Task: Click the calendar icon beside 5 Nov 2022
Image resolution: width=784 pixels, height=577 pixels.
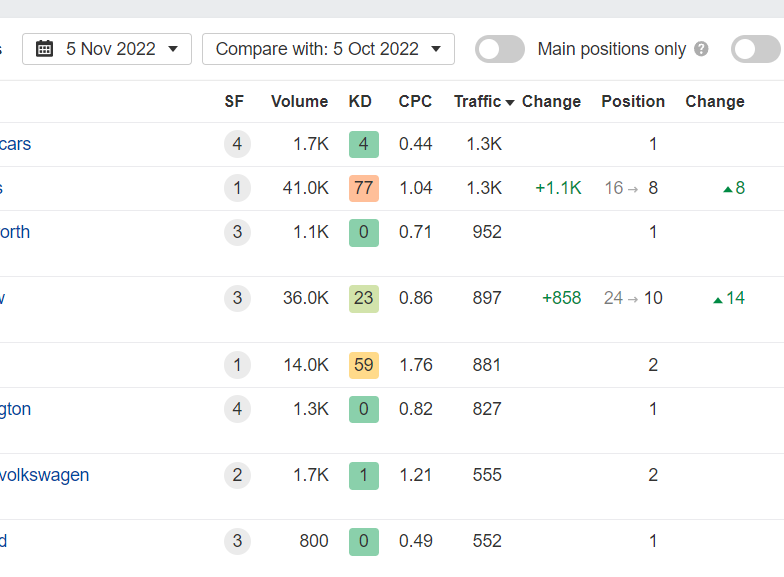Action: (44, 49)
